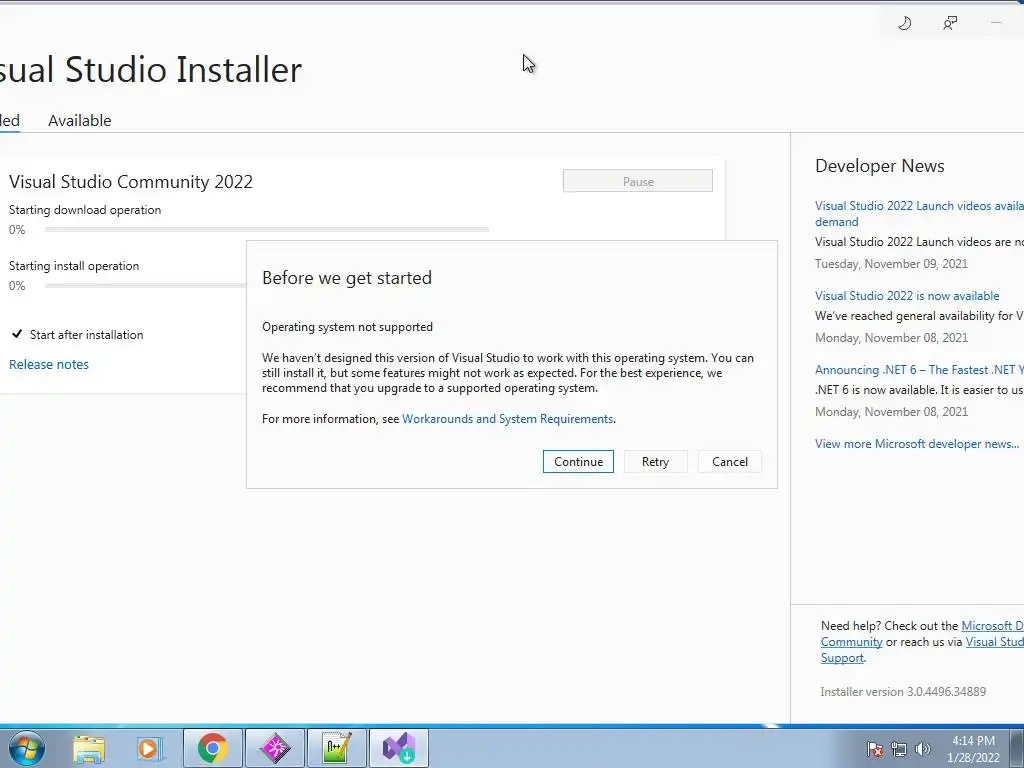Launch Windows Media Player from taskbar
The width and height of the screenshot is (1024, 768).
[x=149, y=748]
